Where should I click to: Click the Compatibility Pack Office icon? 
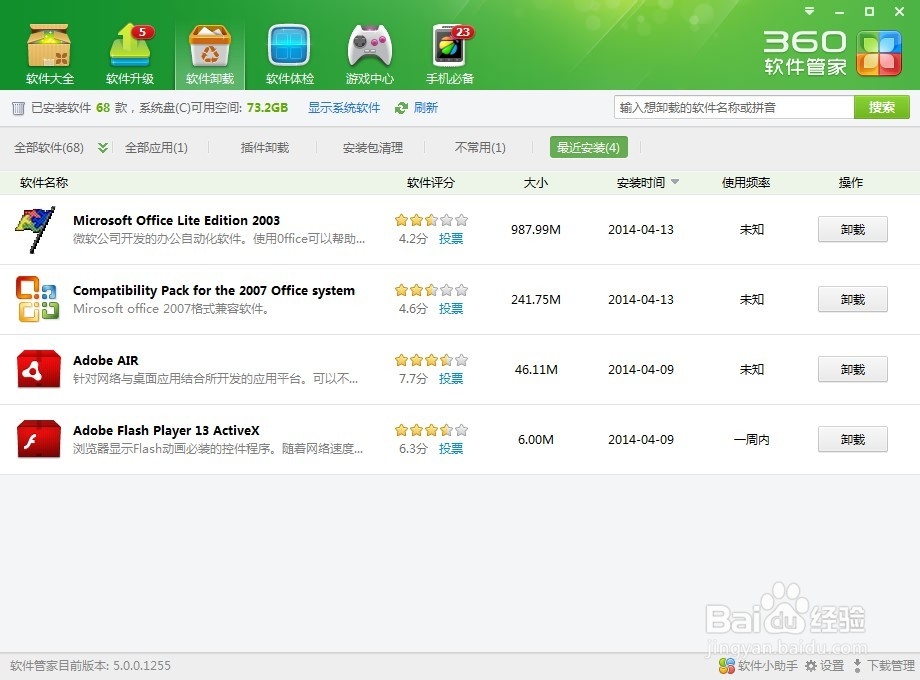pos(37,299)
